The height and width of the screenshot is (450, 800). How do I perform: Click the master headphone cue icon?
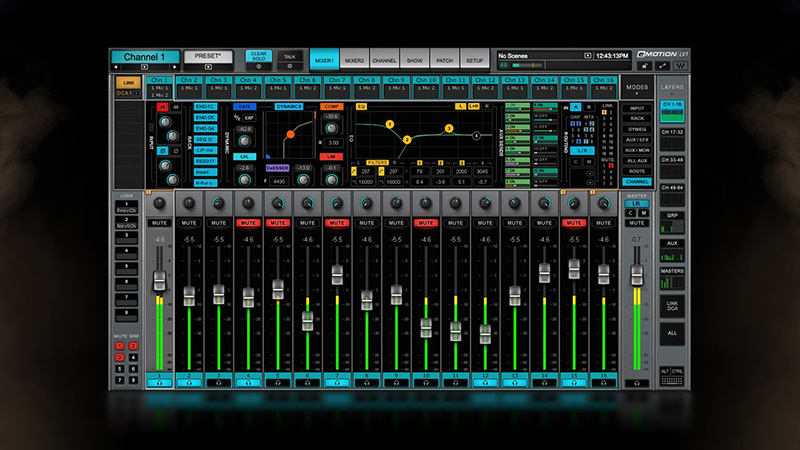pyautogui.click(x=636, y=383)
